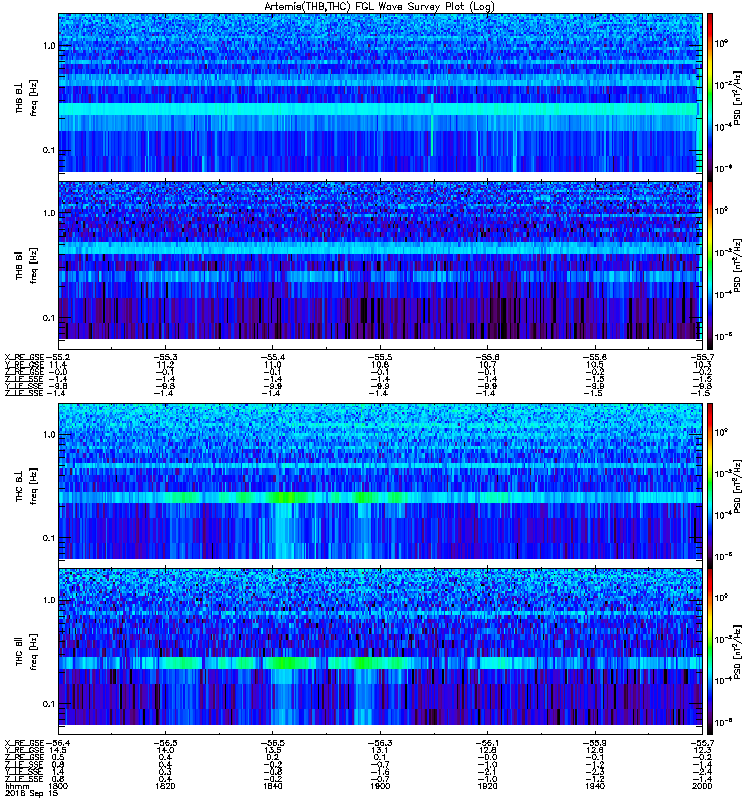The height and width of the screenshot is (800, 750).
Task: Click the '1920' time tick label
Action: click(x=487, y=786)
